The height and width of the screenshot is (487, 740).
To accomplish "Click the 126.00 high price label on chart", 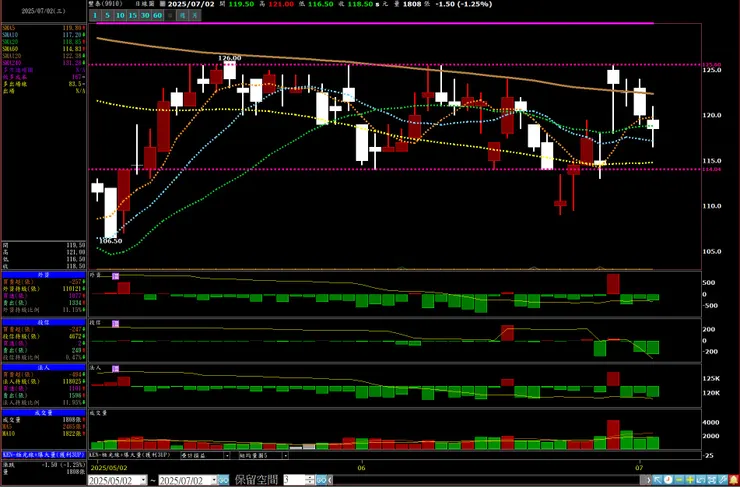I will point(229,58).
